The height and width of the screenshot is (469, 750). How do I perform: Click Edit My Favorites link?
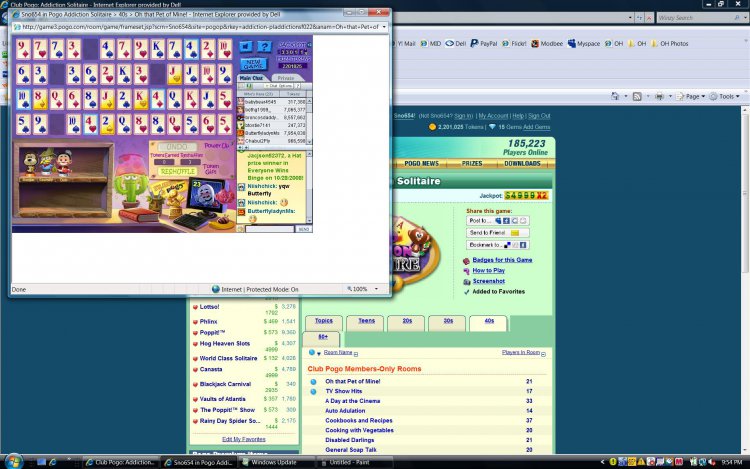pyautogui.click(x=243, y=439)
